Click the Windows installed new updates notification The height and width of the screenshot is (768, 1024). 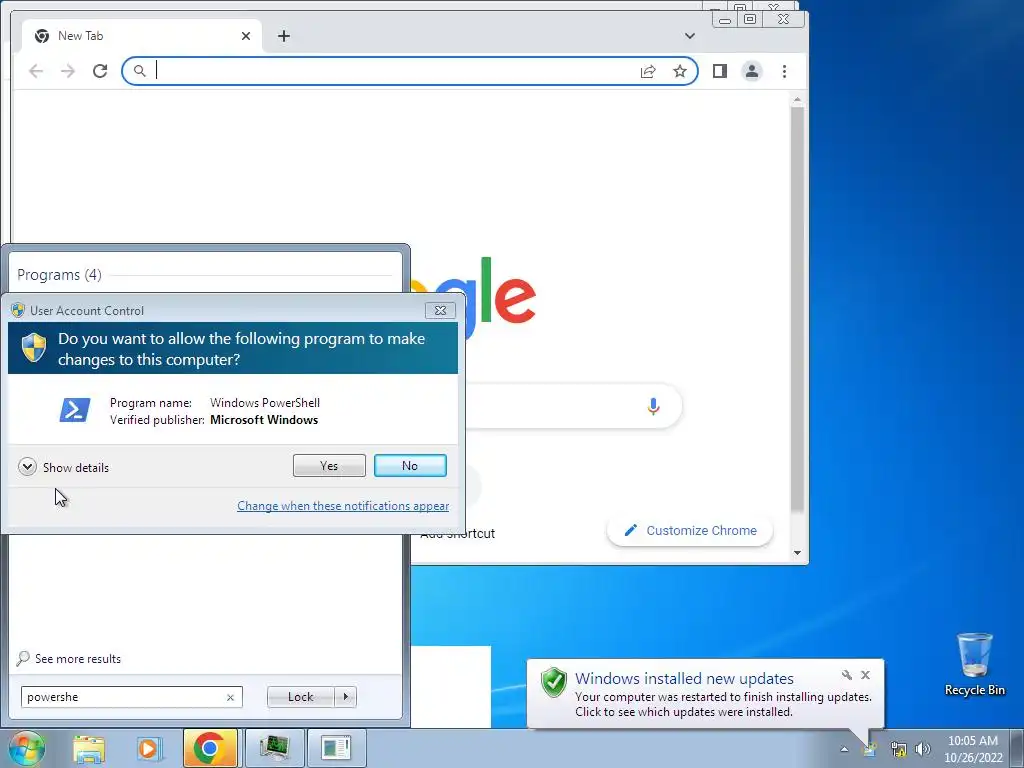(705, 694)
